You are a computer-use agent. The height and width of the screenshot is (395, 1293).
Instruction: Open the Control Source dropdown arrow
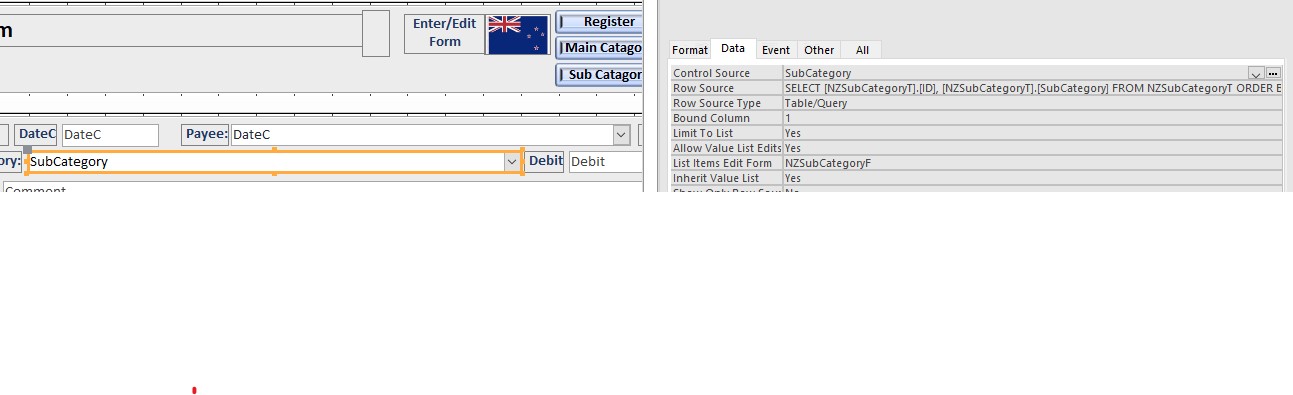click(x=1256, y=73)
